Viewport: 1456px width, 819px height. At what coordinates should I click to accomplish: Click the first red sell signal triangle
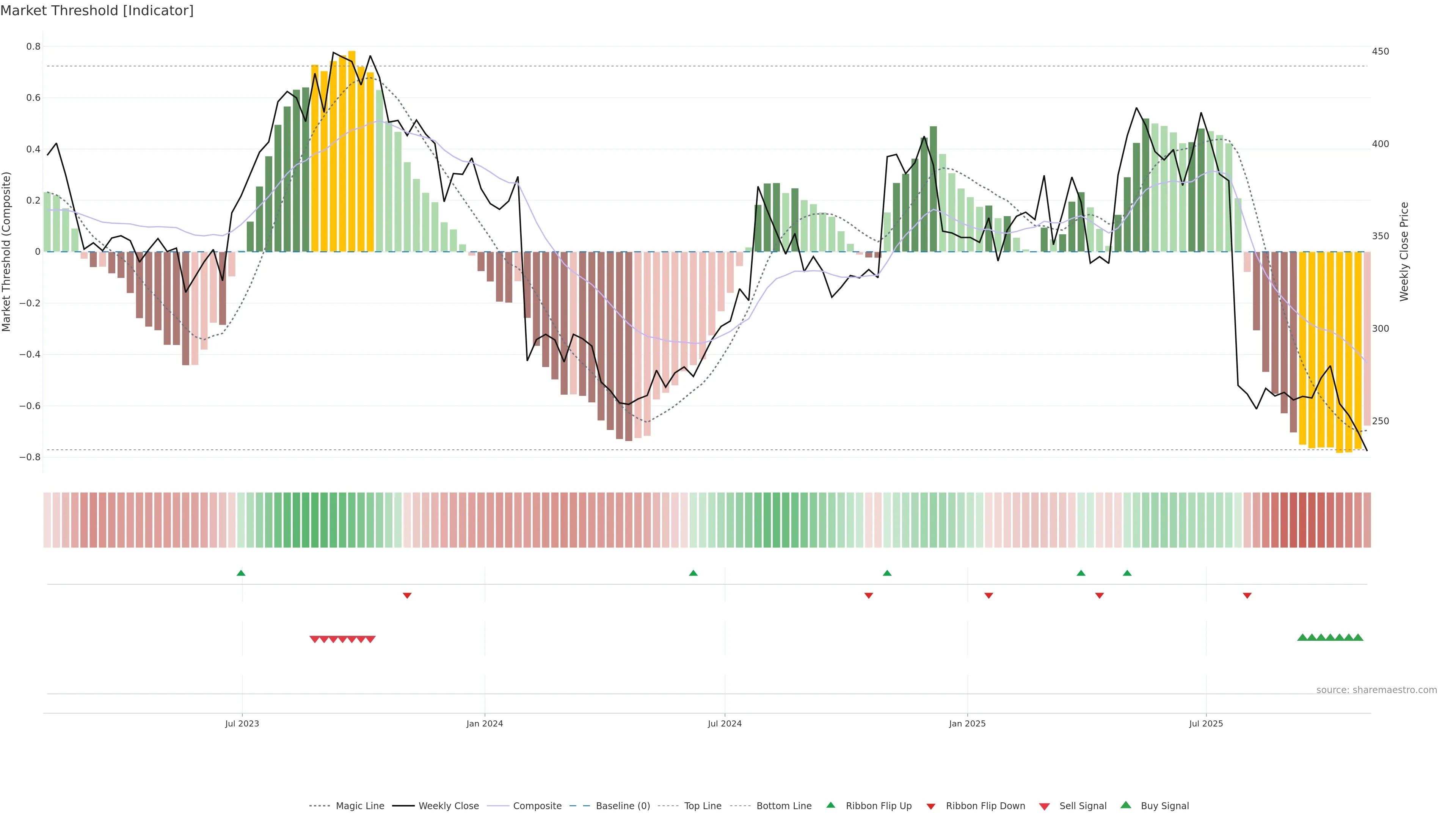[x=314, y=639]
